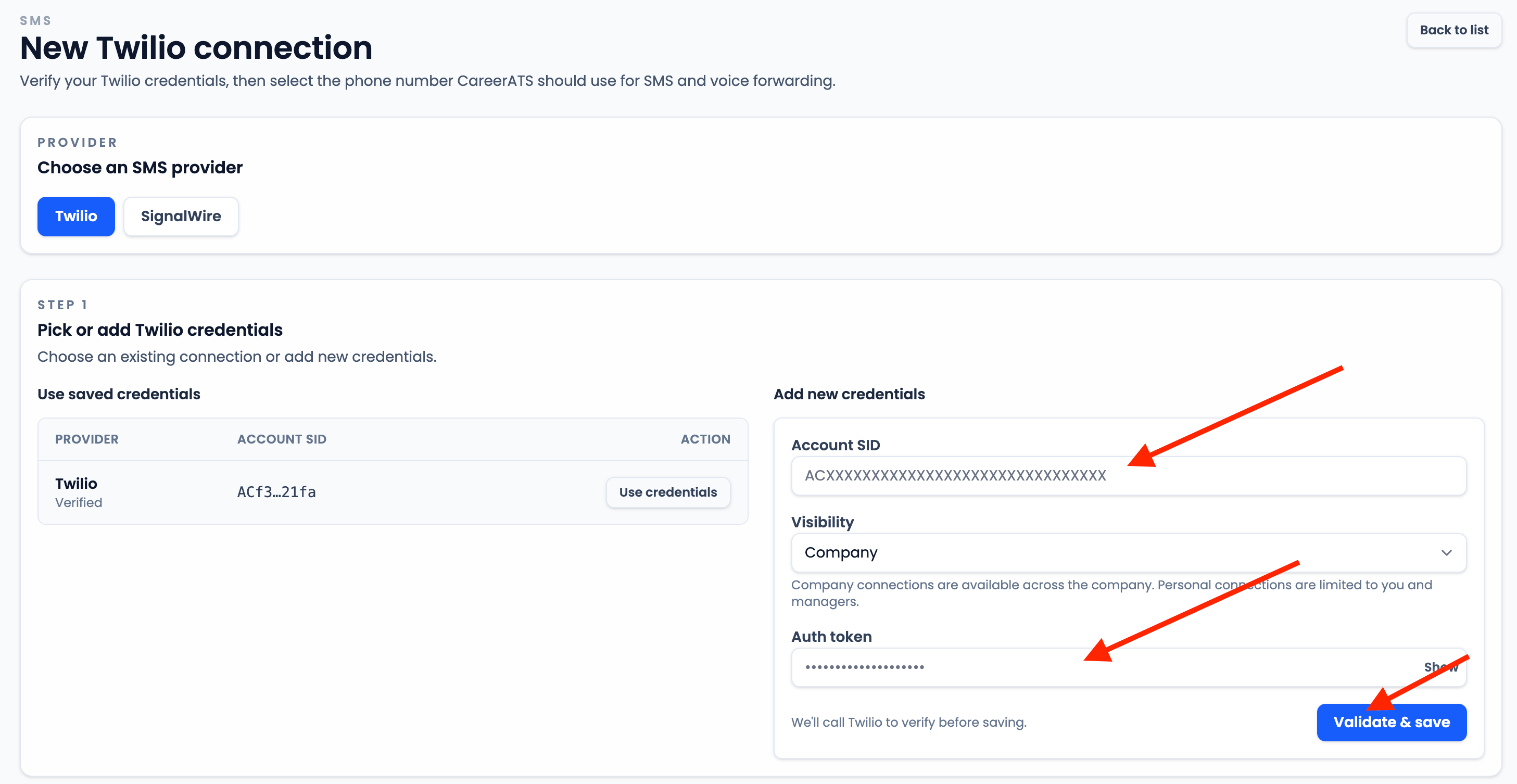The image size is (1517, 784).
Task: Click the ACTION column header
Action: click(705, 439)
